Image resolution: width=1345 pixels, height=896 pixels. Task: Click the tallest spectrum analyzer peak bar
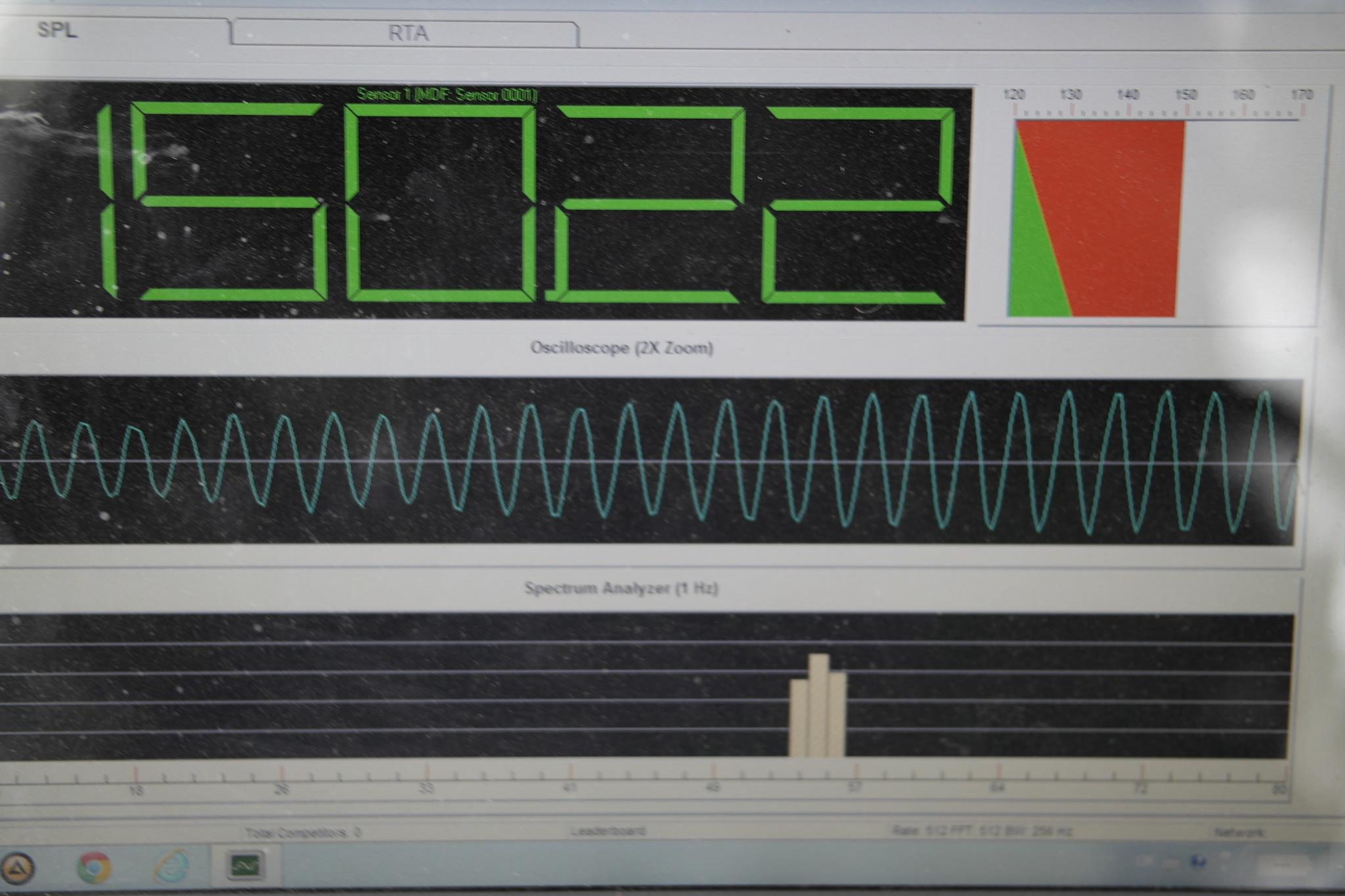(x=818, y=706)
